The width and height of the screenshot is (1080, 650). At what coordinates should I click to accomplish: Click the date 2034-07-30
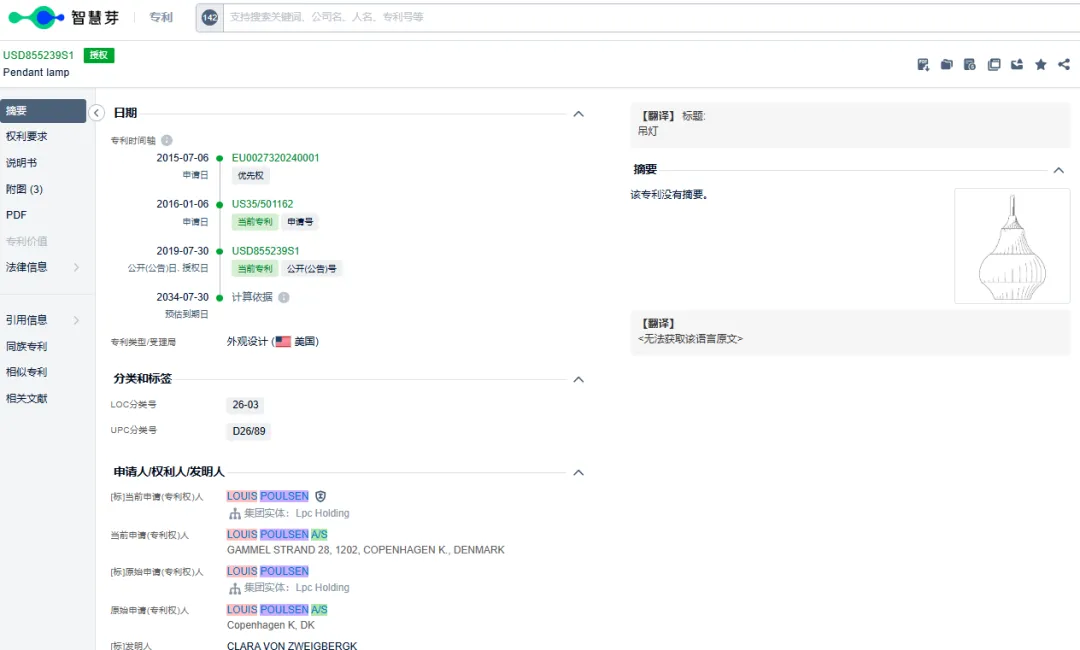pos(183,297)
